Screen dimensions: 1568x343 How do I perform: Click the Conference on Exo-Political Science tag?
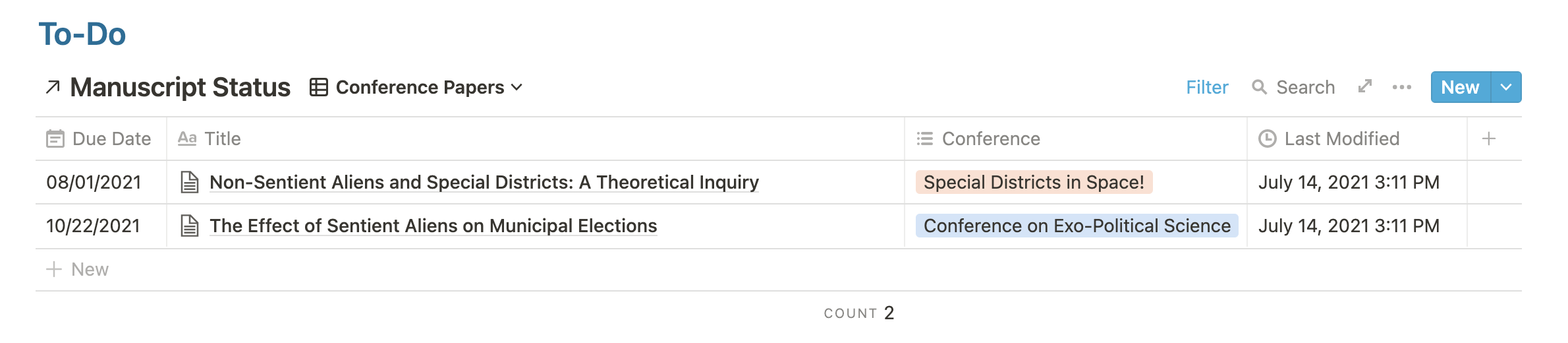[1077, 226]
